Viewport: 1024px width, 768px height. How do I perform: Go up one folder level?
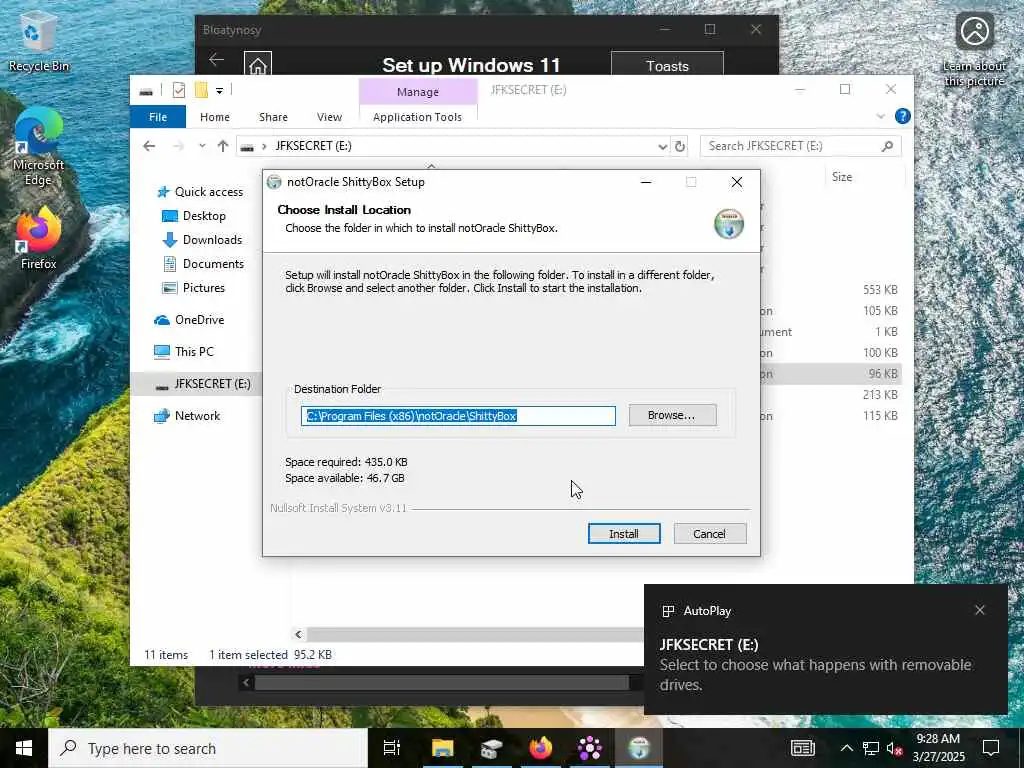coord(223,146)
